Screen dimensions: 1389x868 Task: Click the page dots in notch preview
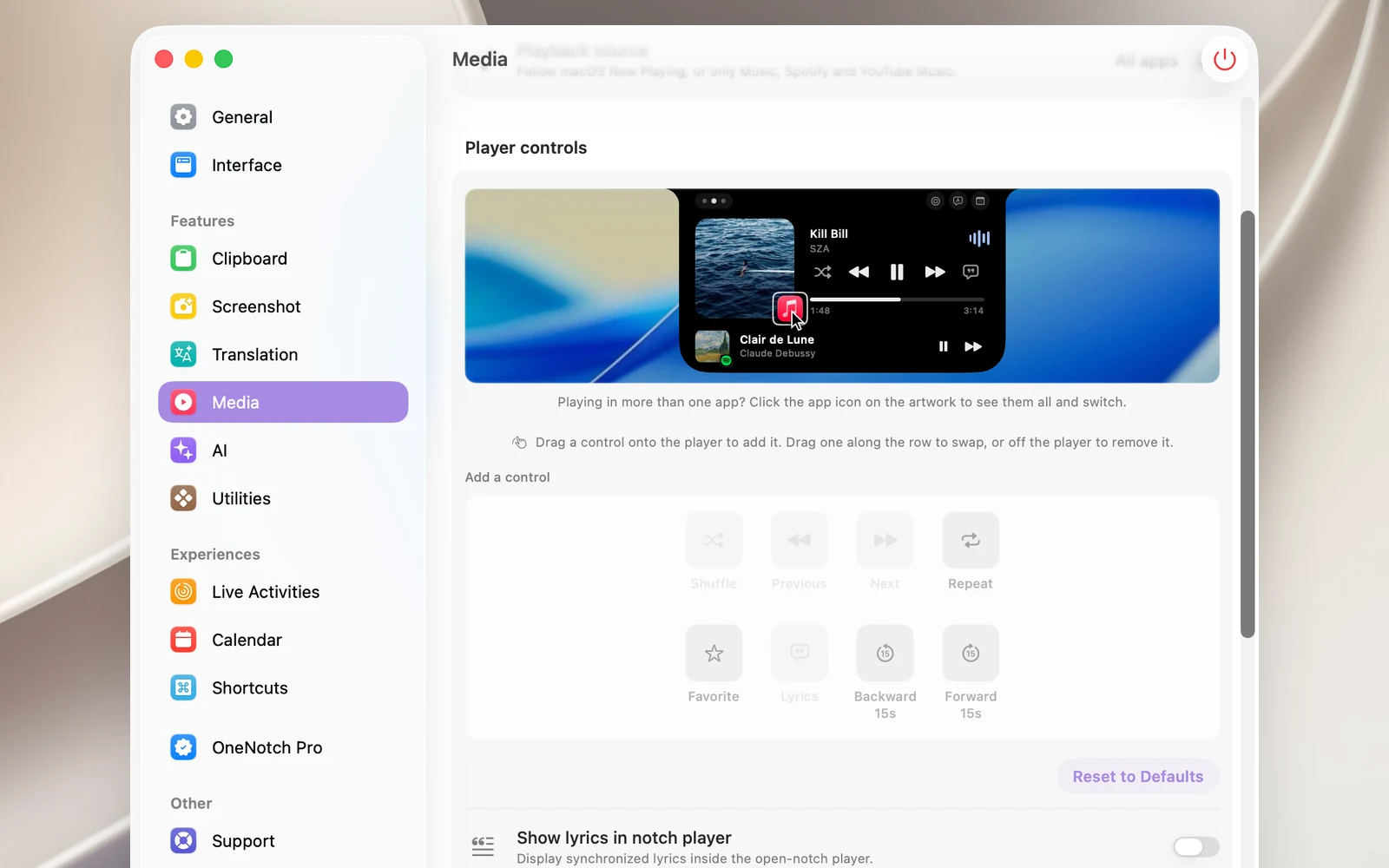(x=714, y=201)
